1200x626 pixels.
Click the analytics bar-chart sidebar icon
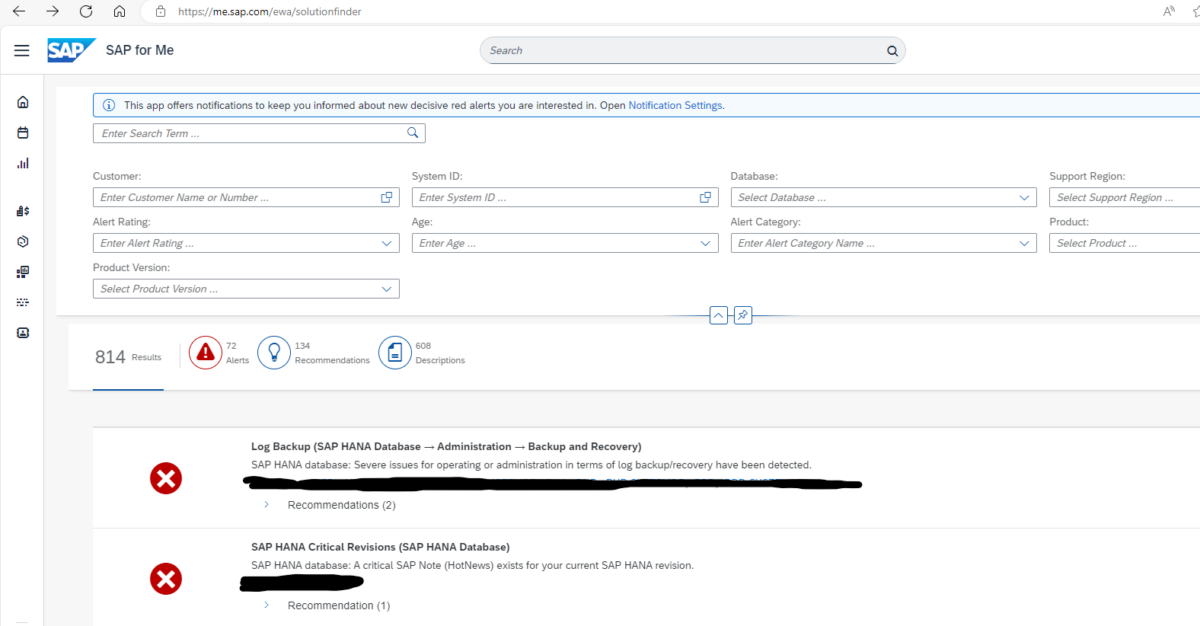(x=22, y=163)
